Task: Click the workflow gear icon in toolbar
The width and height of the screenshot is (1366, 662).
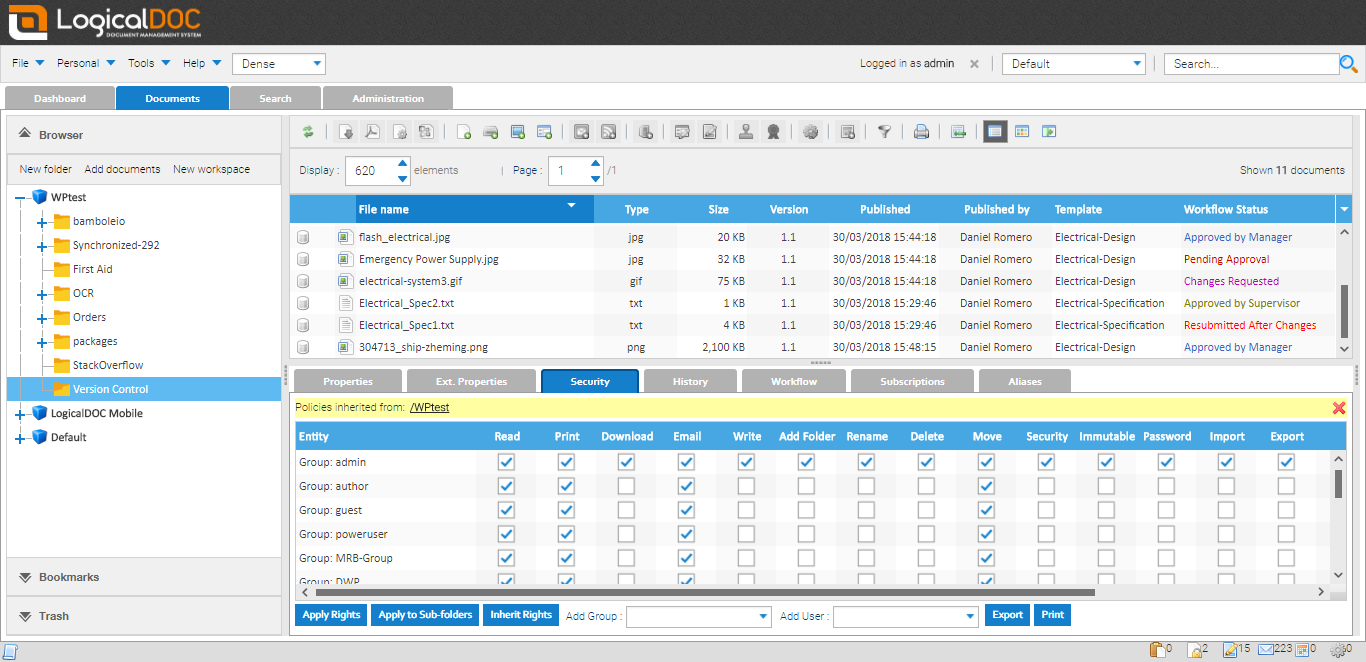Action: [810, 131]
